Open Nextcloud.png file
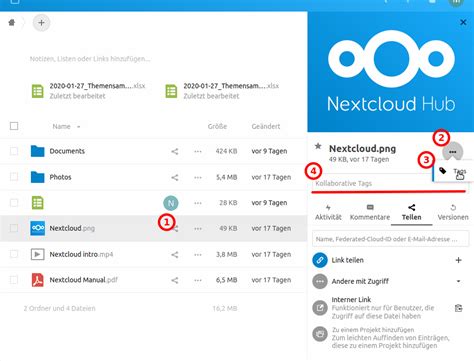Screen dimensions: 474x361 tap(72, 228)
